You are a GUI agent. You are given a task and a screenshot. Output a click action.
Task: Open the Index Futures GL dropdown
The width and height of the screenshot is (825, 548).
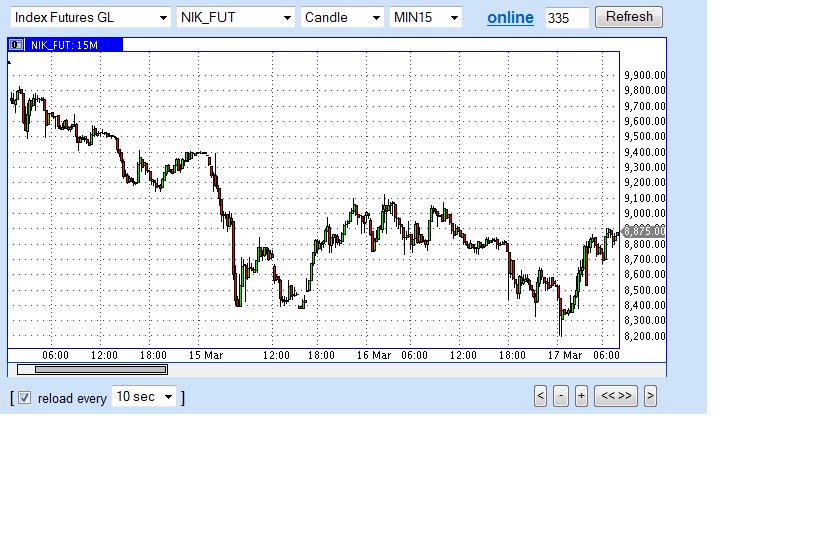coord(90,17)
